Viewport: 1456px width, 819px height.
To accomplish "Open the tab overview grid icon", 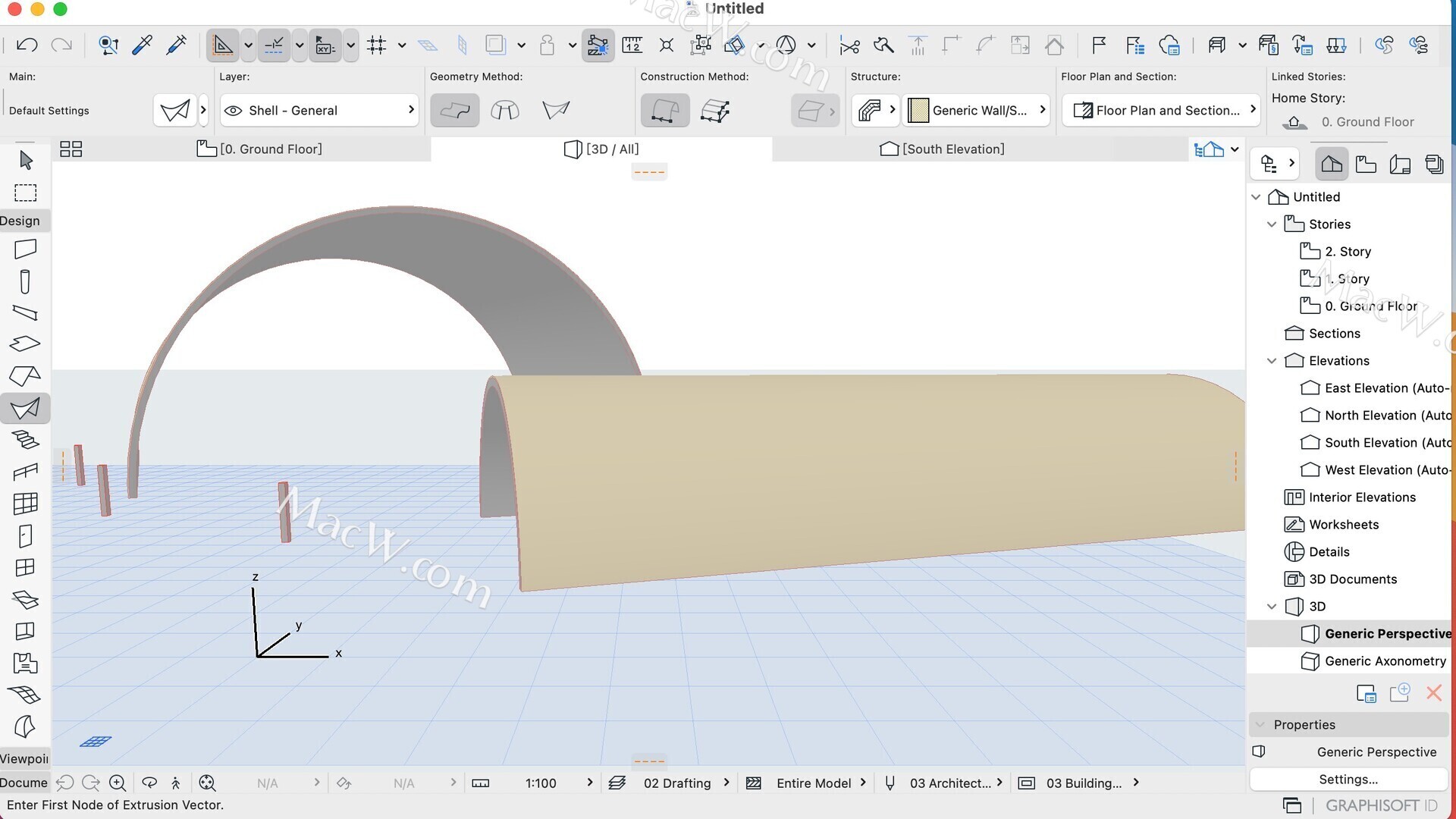I will [71, 149].
